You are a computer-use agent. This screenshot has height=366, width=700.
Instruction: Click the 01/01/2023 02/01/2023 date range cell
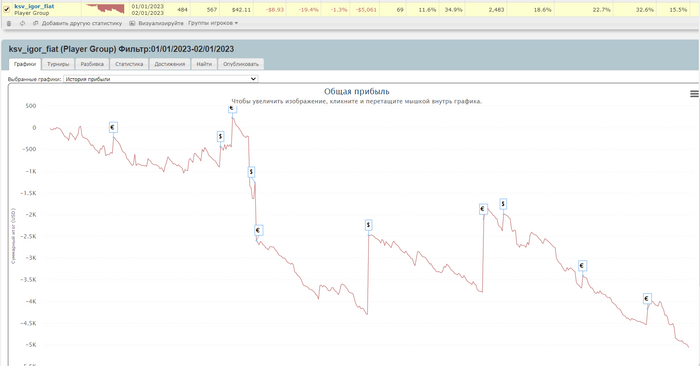pos(147,9)
